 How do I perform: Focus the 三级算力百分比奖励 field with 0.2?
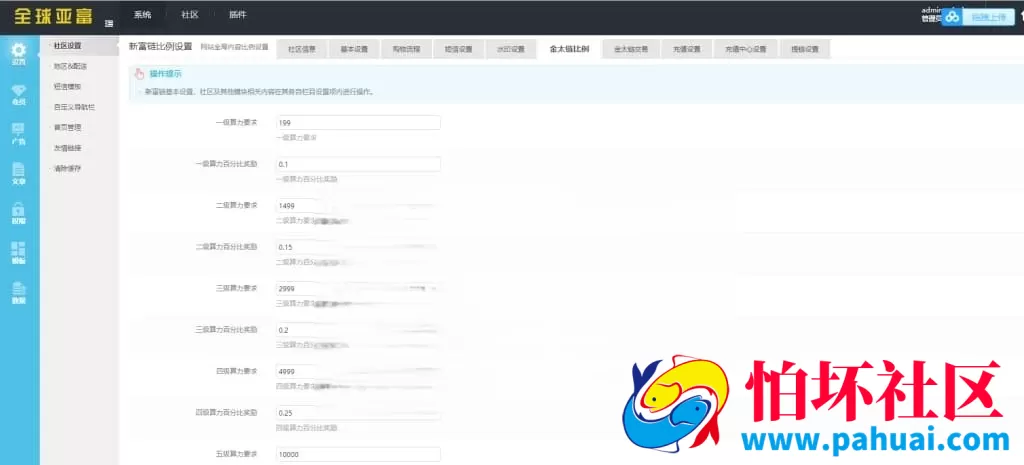[x=358, y=330]
